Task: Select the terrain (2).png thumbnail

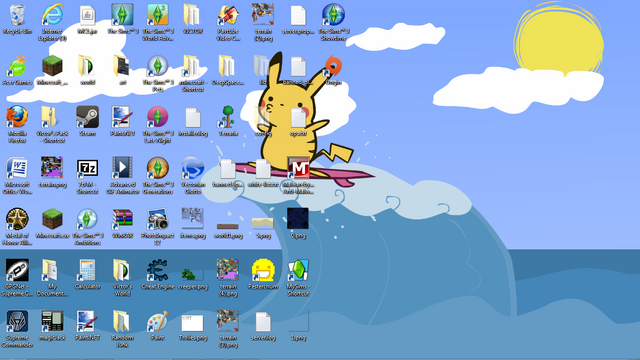Action: [263, 15]
